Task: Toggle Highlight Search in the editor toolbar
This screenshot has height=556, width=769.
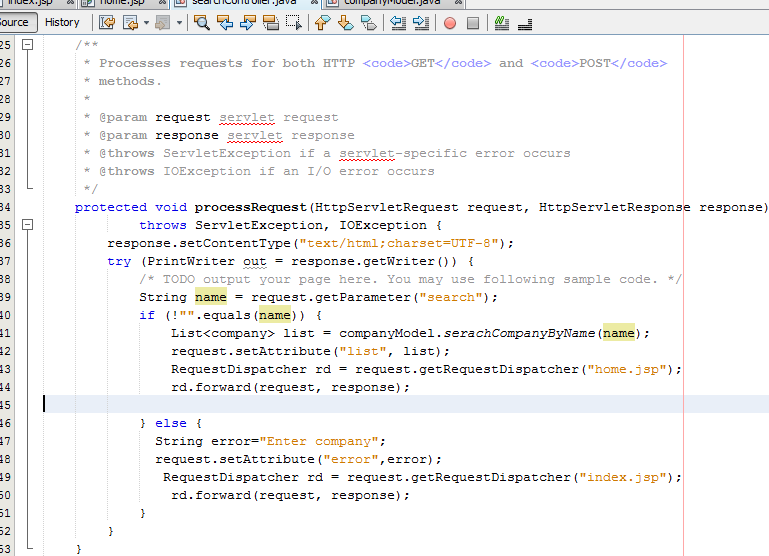Action: tap(270, 23)
